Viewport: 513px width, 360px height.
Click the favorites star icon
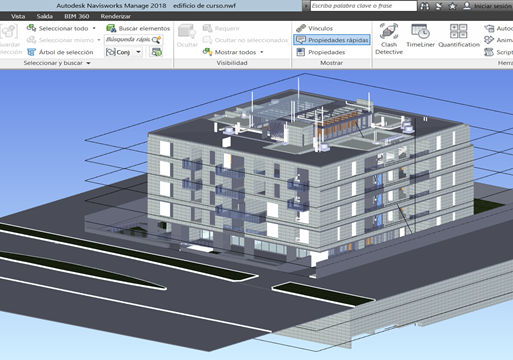coord(452,6)
